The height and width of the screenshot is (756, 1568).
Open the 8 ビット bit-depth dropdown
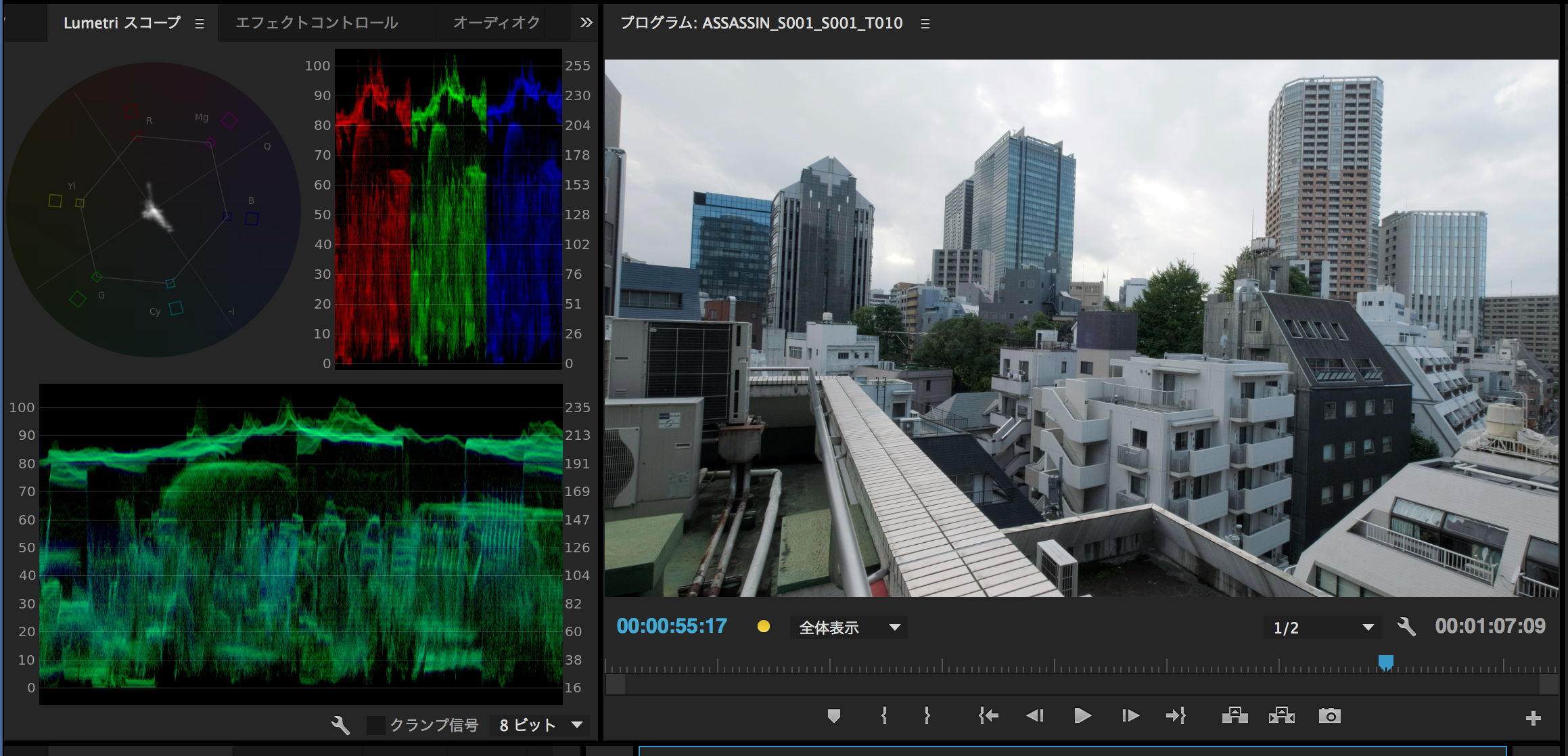click(x=540, y=725)
